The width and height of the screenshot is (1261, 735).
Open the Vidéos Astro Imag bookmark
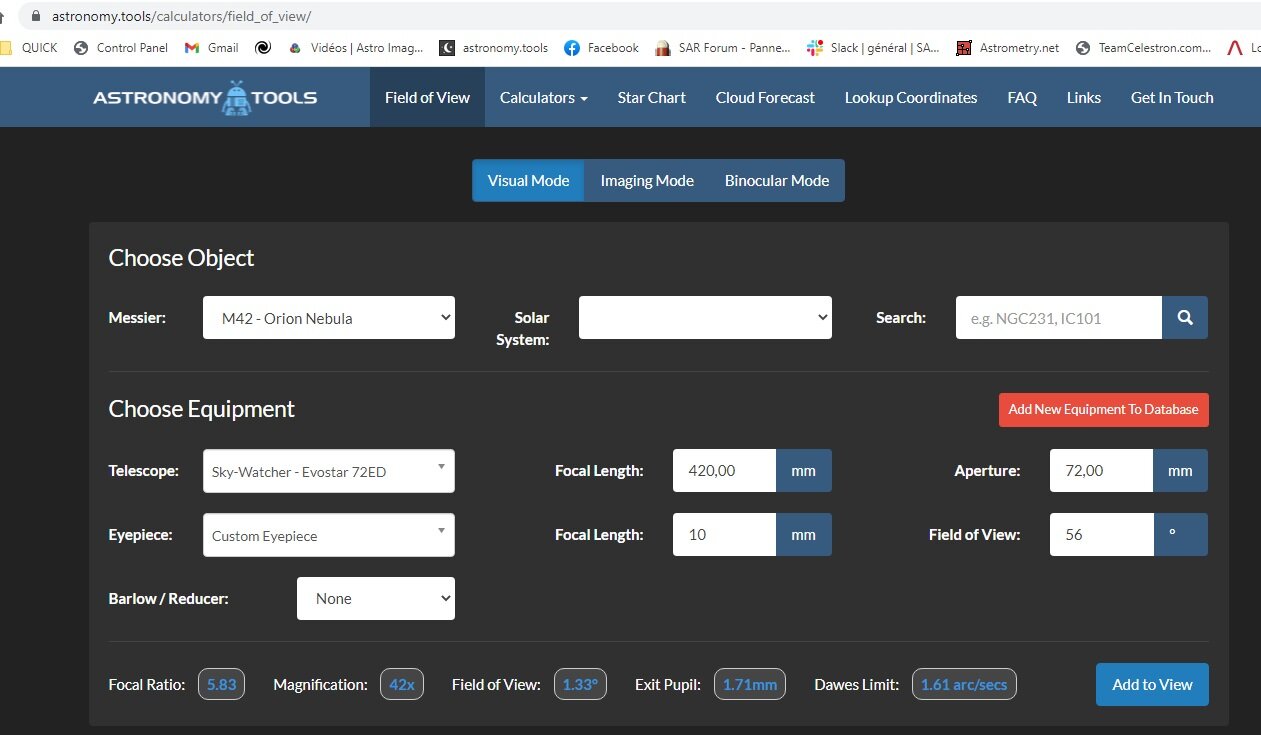tap(356, 47)
